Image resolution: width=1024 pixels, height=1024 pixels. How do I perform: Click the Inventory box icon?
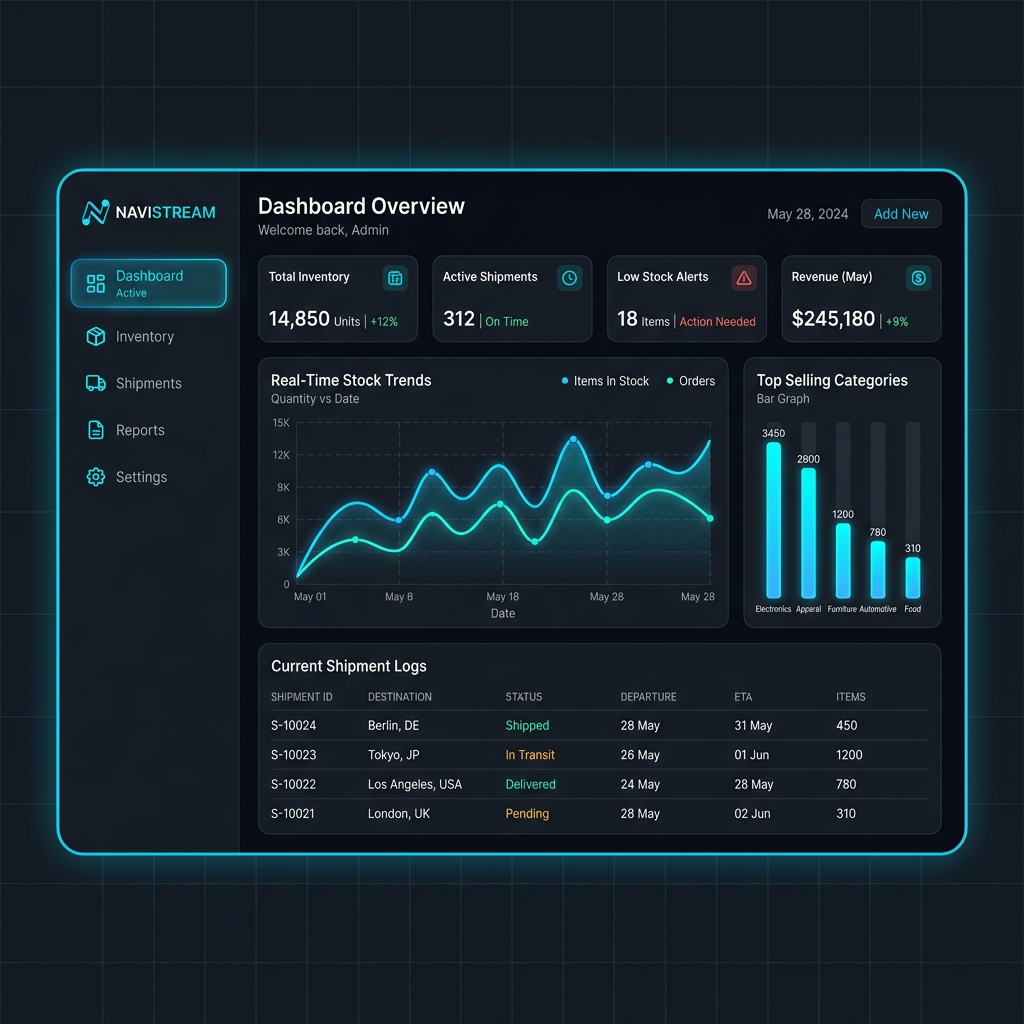point(96,336)
